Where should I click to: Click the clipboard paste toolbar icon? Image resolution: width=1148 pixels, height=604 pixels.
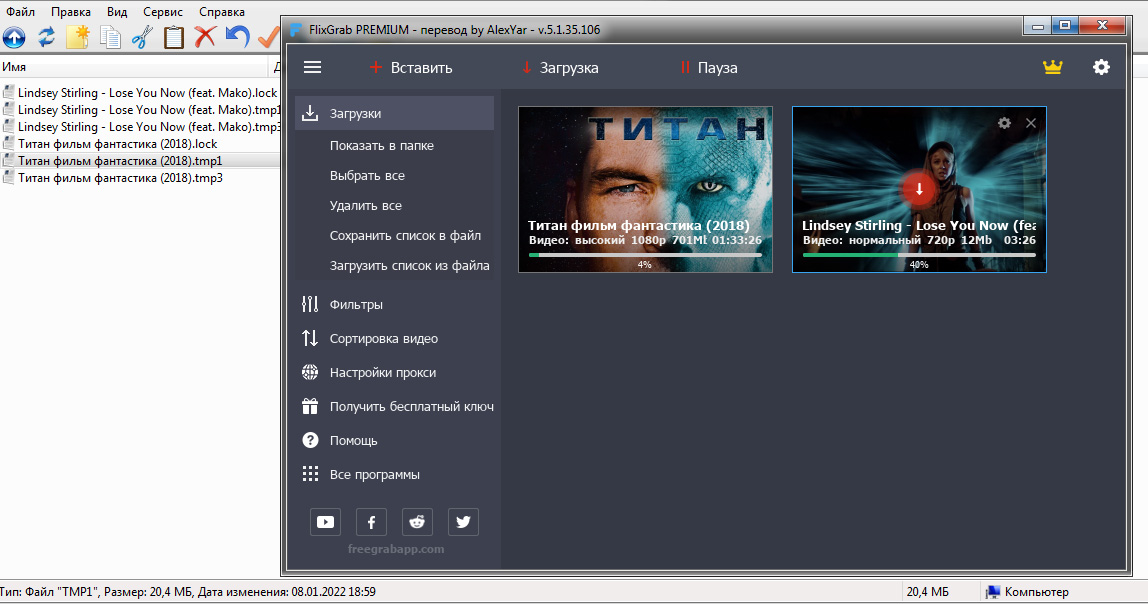174,37
